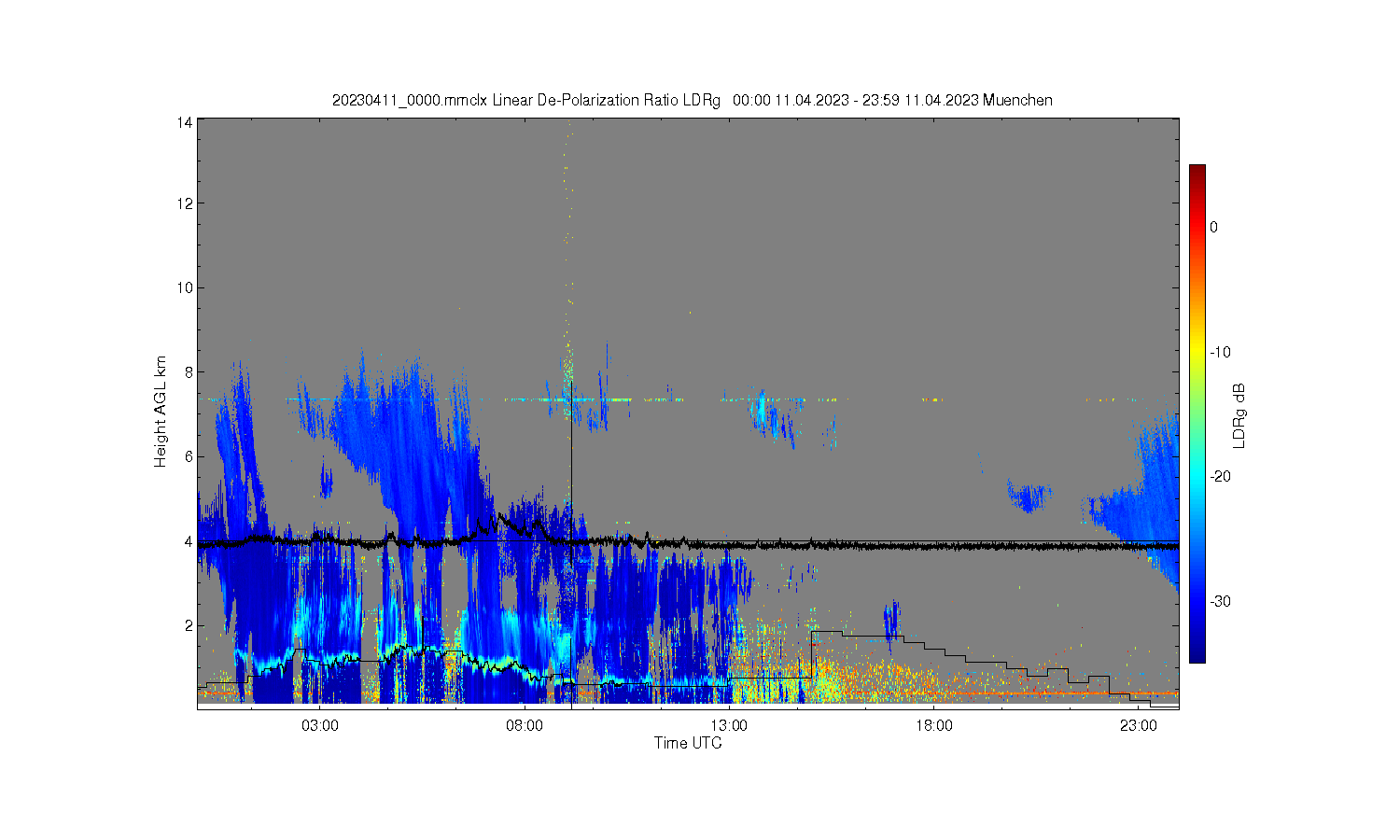Click the colorbar value -20
The height and width of the screenshot is (840, 1400).
point(1220,476)
